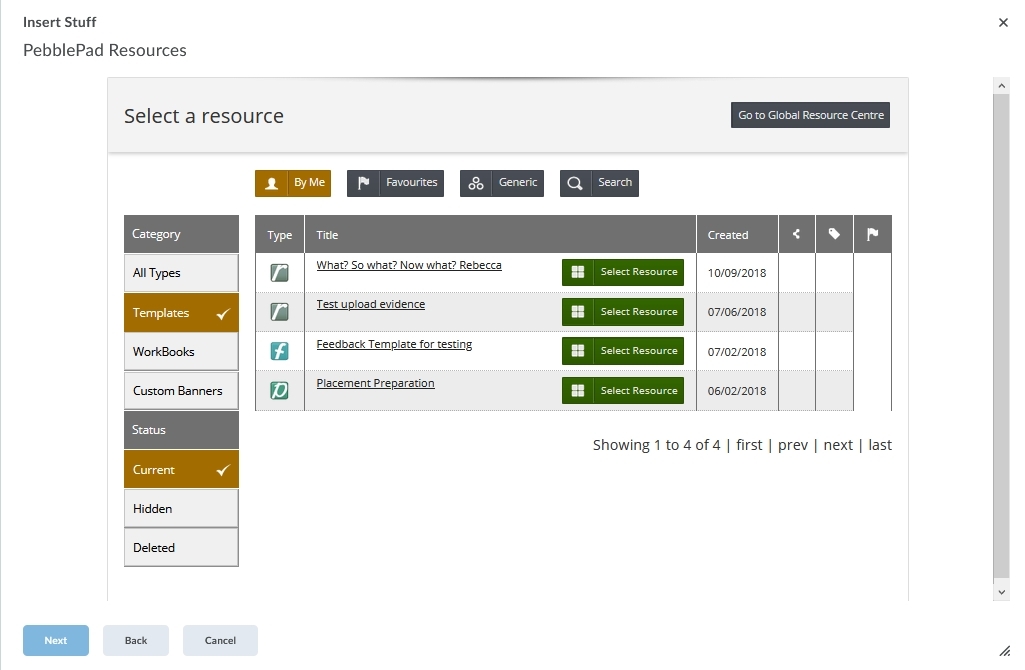Click the share column header icon
Image resolution: width=1025 pixels, height=670 pixels.
796,234
